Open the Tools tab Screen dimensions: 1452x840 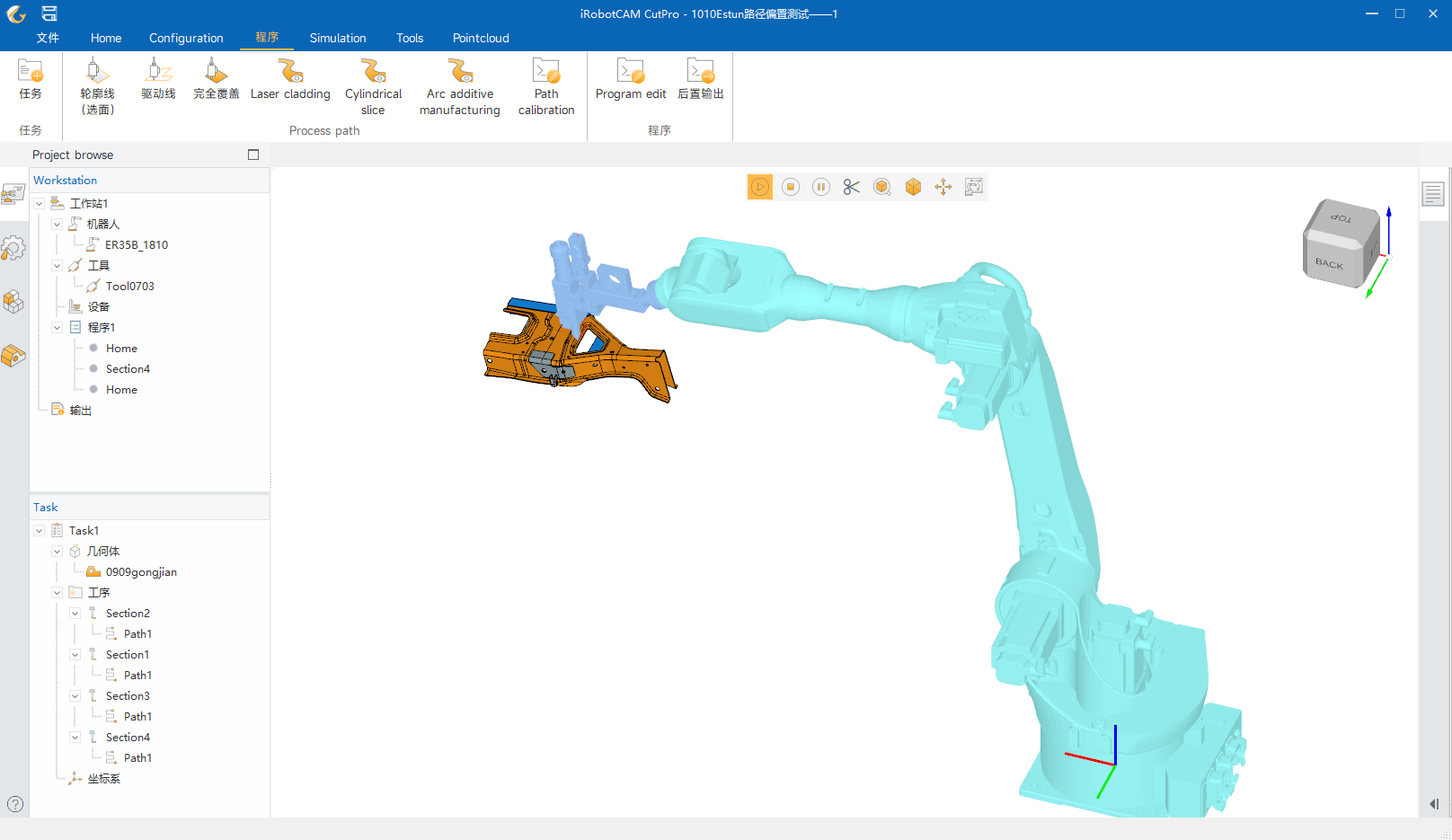pos(410,38)
